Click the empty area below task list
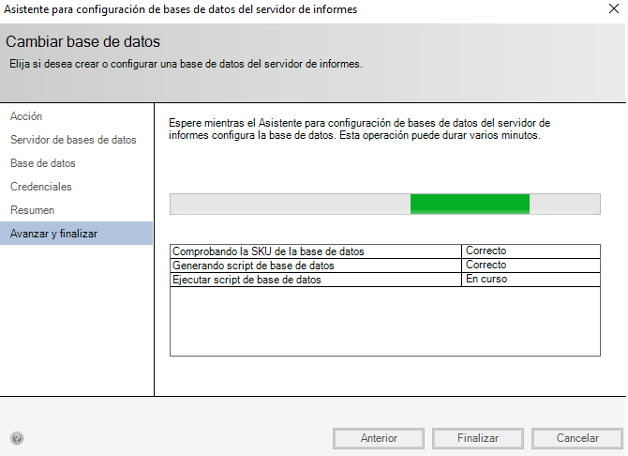The image size is (628, 456). pyautogui.click(x=384, y=320)
